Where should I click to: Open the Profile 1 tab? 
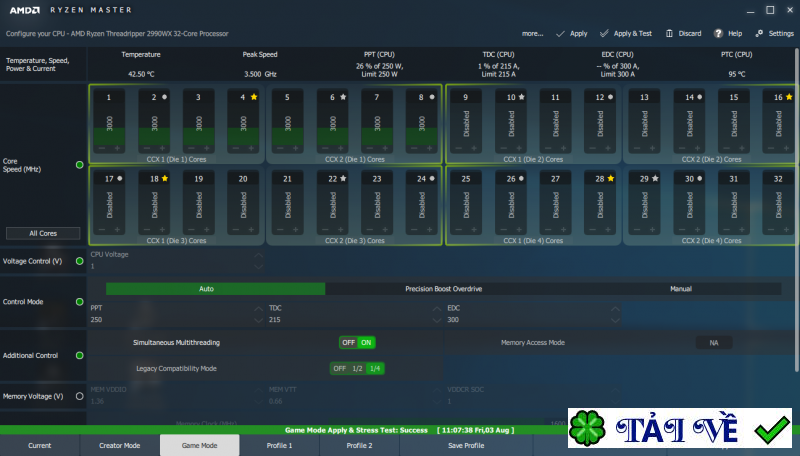point(280,445)
